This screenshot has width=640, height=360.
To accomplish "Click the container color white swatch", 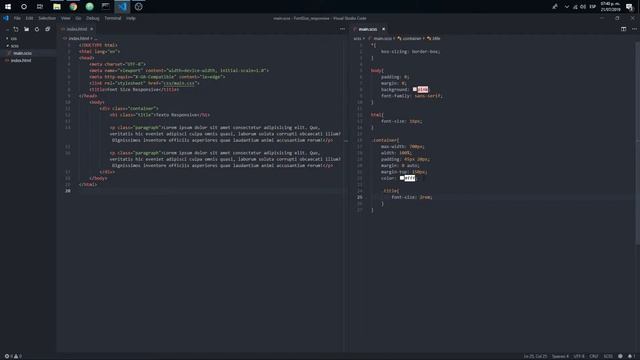I will coord(402,178).
